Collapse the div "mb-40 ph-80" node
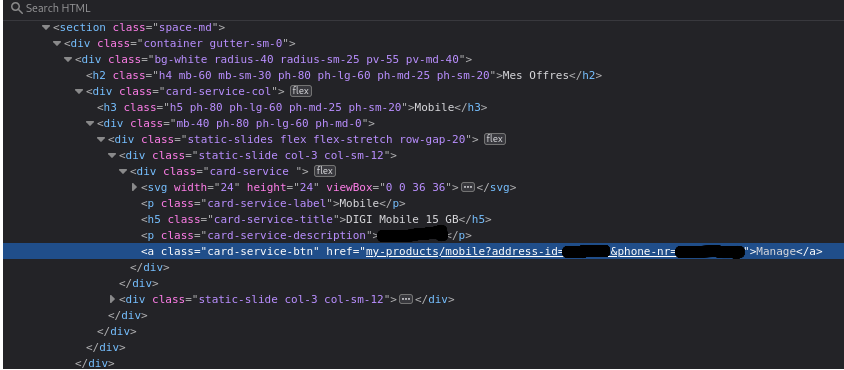The width and height of the screenshot is (844, 370). (x=90, y=123)
